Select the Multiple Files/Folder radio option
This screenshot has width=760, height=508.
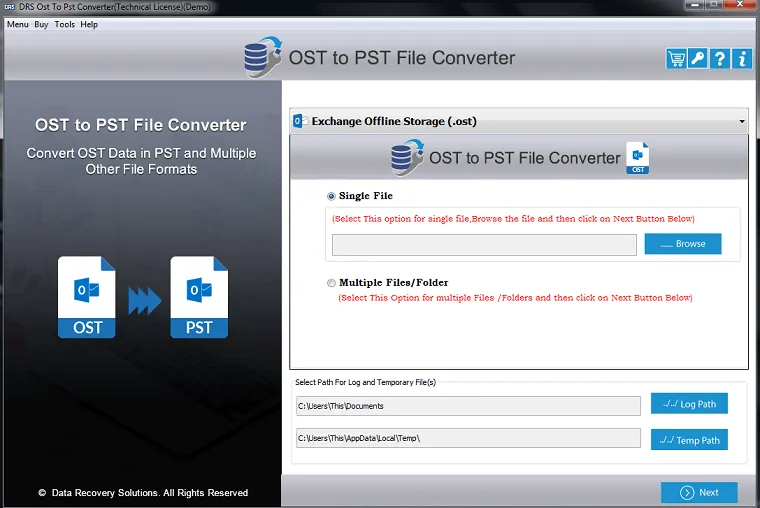(x=331, y=283)
